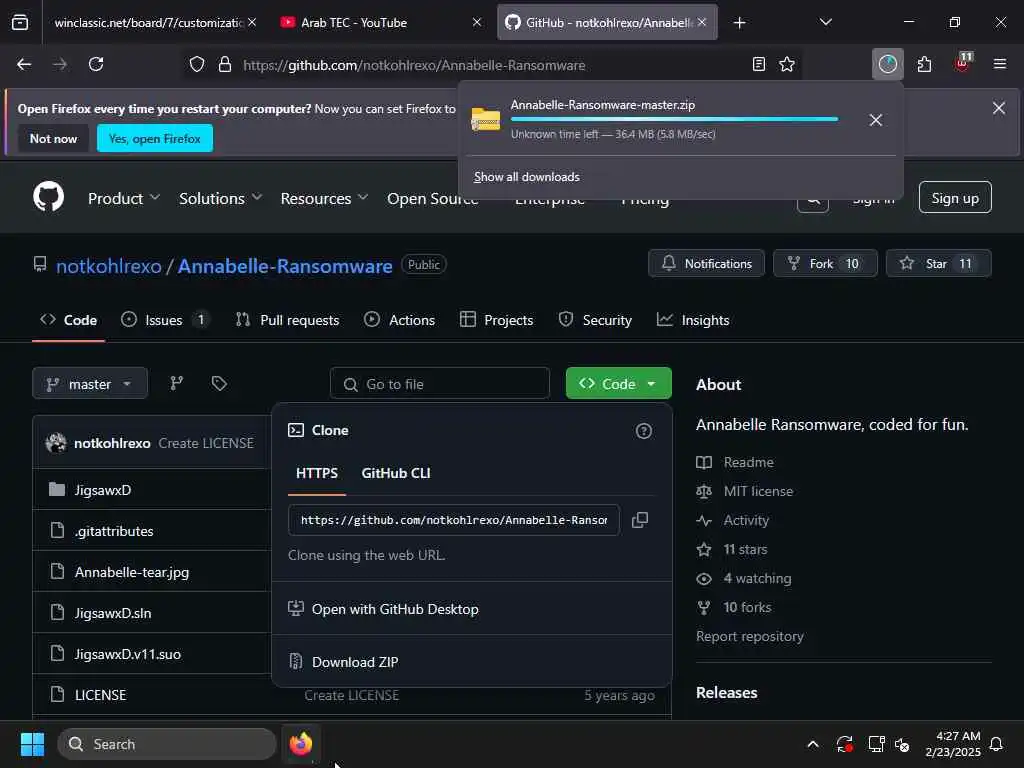The width and height of the screenshot is (1024, 768).
Task: Open the master branch dropdown
Action: [x=90, y=383]
